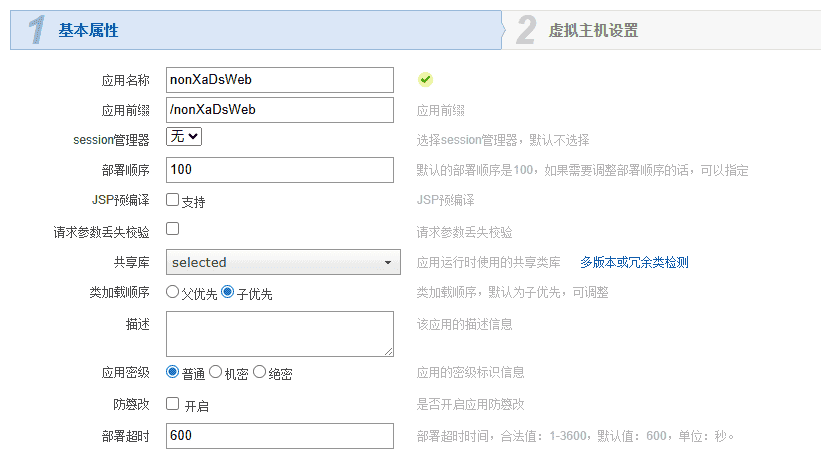Open the session管理器 dropdown
The height and width of the screenshot is (459, 821).
(185, 135)
